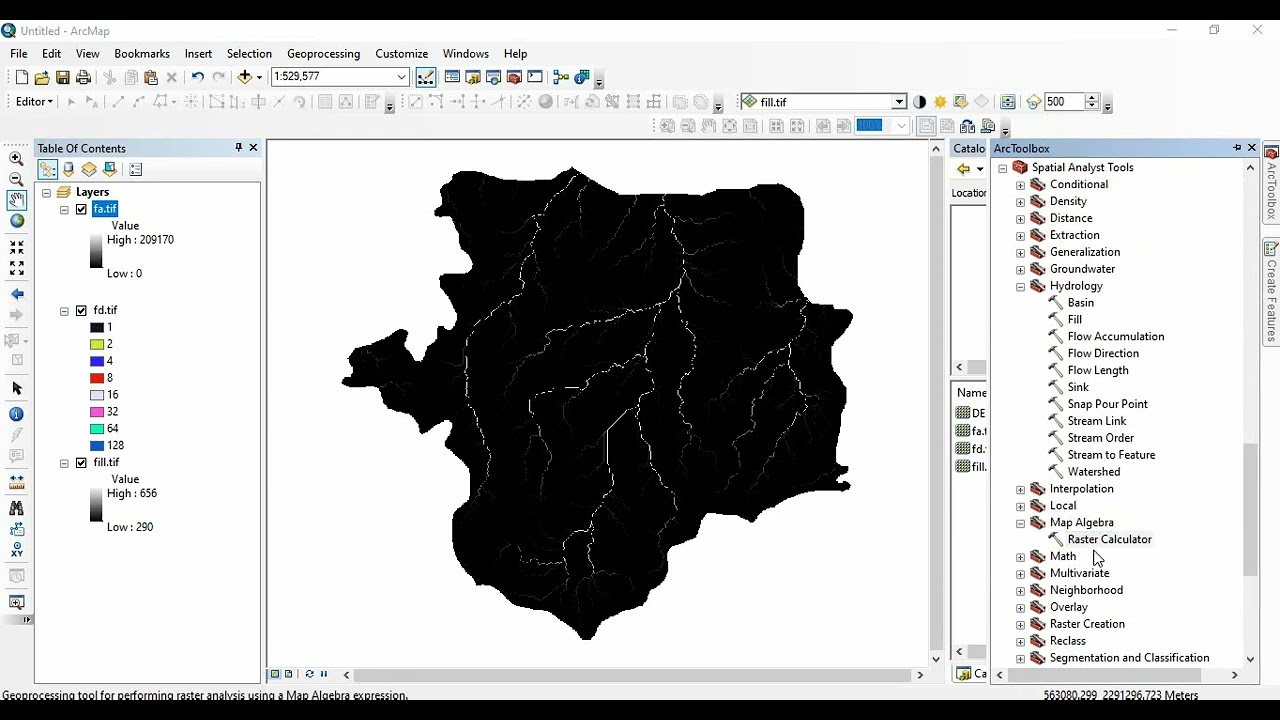The width and height of the screenshot is (1280, 720).
Task: Open a map document with folder icon
Action: click(42, 77)
